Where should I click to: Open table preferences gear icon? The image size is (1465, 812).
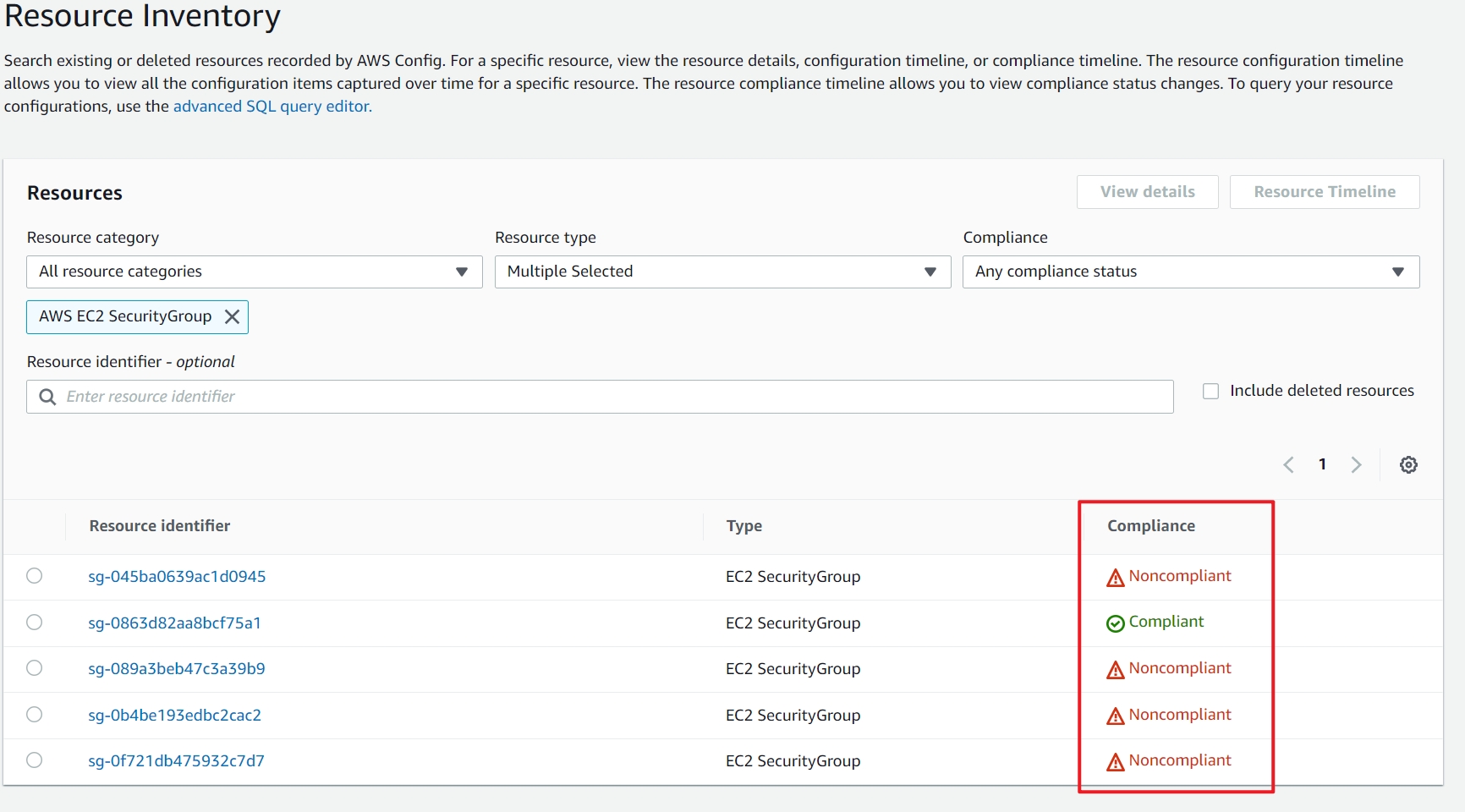pyautogui.click(x=1408, y=464)
